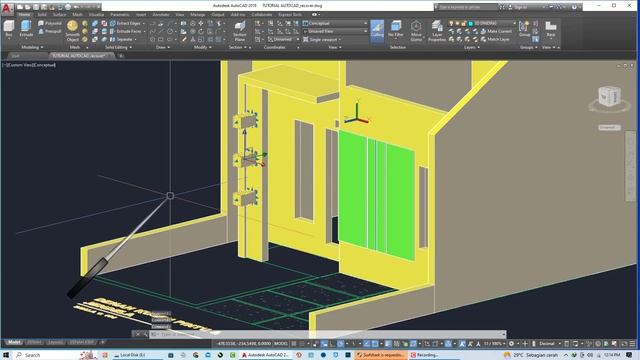Close the command line window
The height and width of the screenshot is (360, 640).
pyautogui.click(x=138, y=334)
